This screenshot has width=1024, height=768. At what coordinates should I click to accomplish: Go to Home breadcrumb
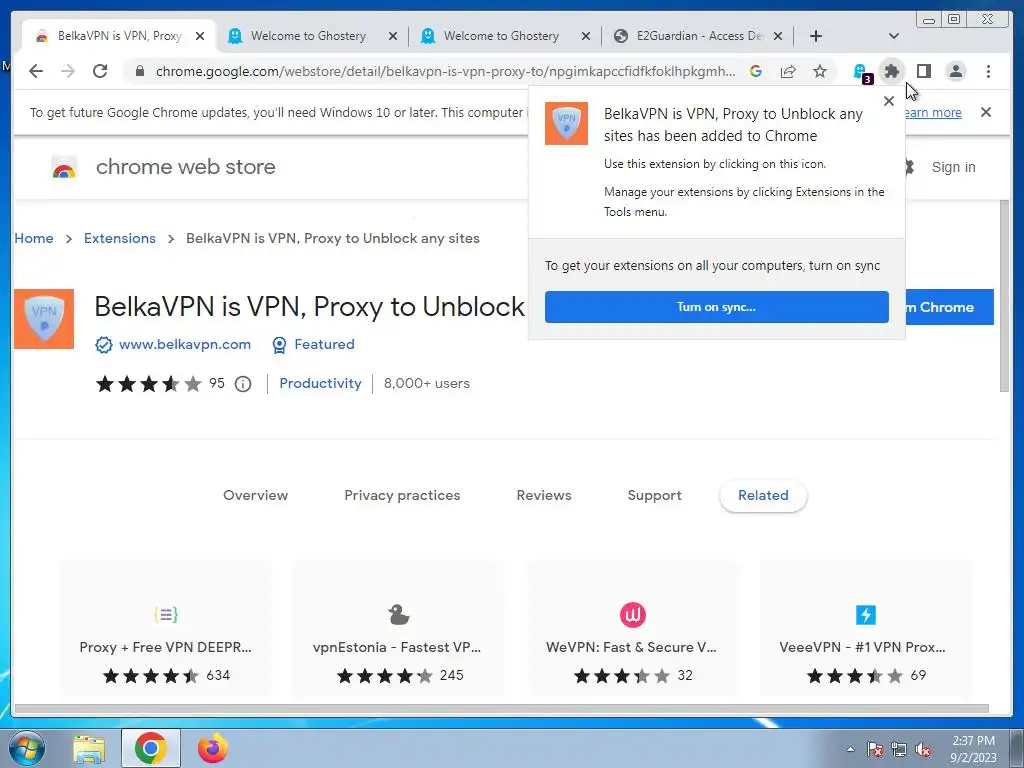click(34, 238)
